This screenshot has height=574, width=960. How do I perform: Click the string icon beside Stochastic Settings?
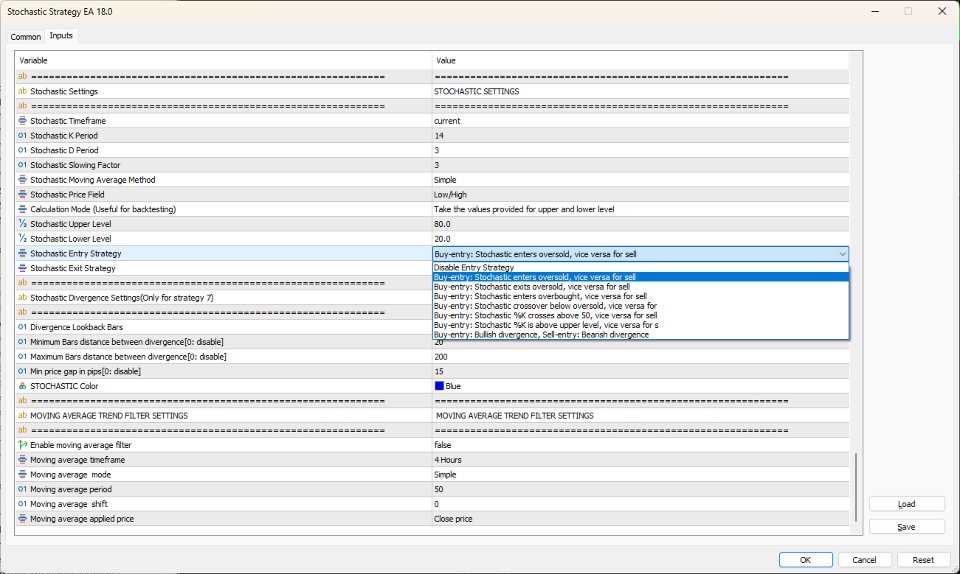23,91
